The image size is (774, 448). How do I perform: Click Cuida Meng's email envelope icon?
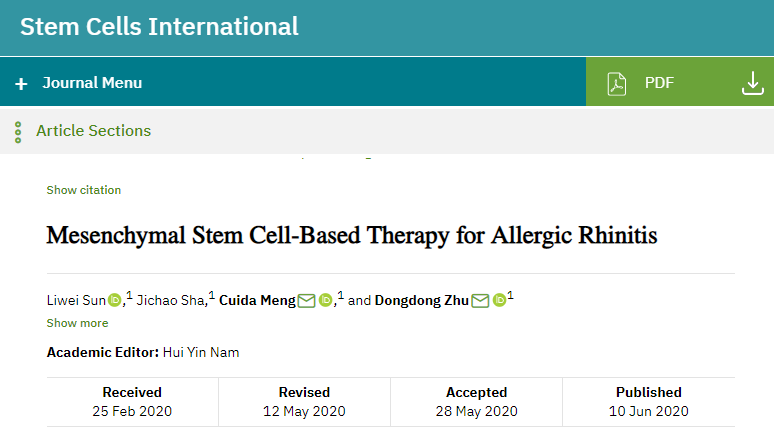point(306,300)
